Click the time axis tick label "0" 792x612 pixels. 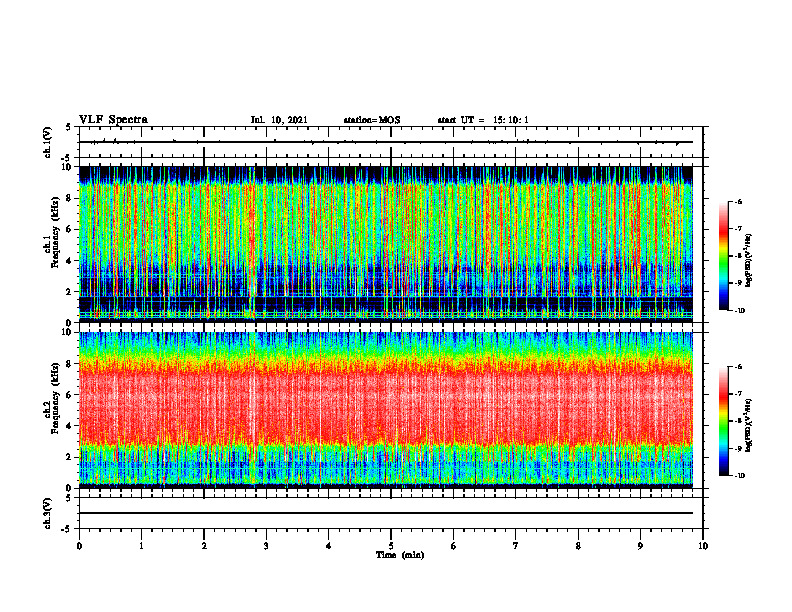click(x=79, y=546)
